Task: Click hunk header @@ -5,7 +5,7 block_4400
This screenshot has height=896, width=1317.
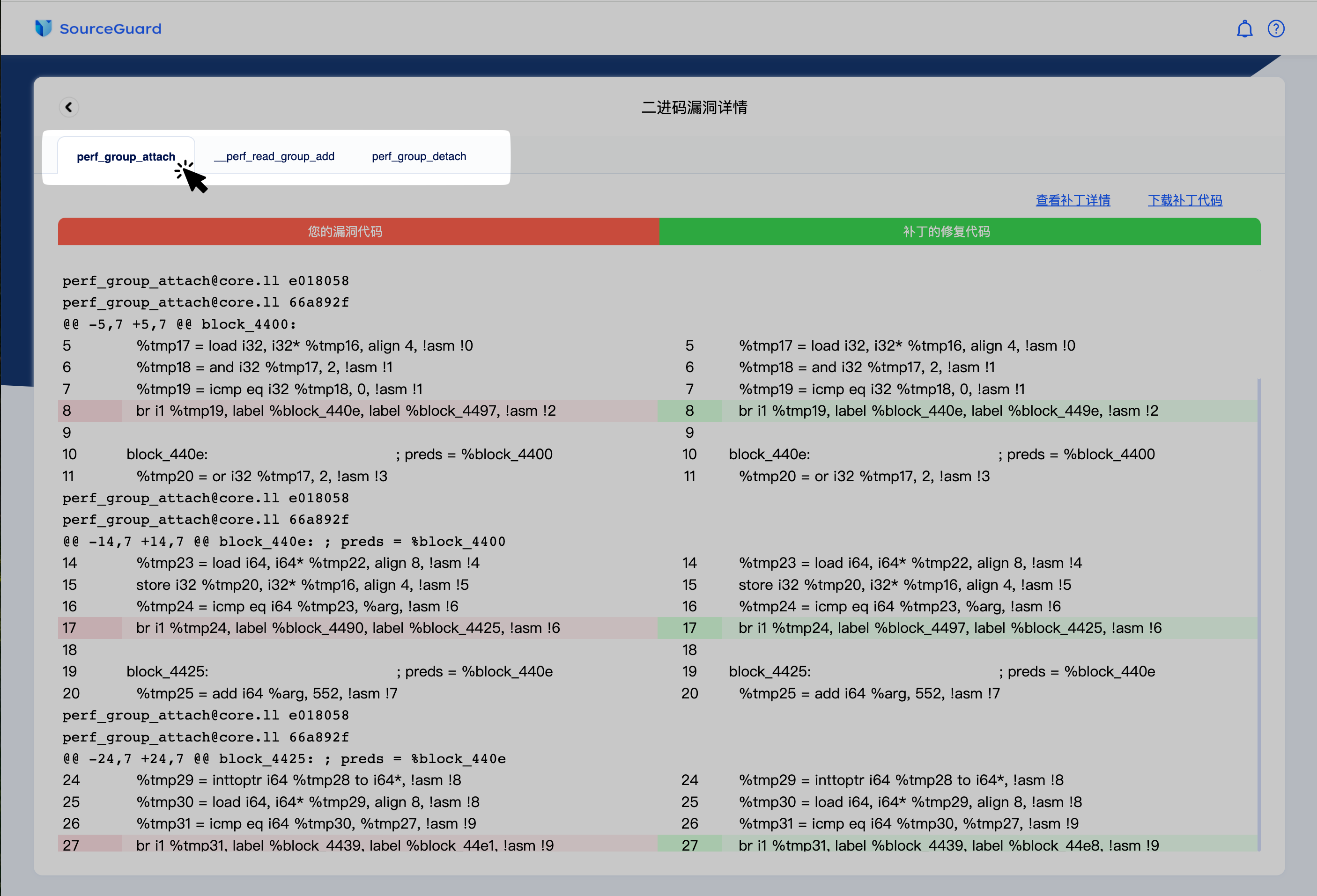Action: pyautogui.click(x=179, y=324)
